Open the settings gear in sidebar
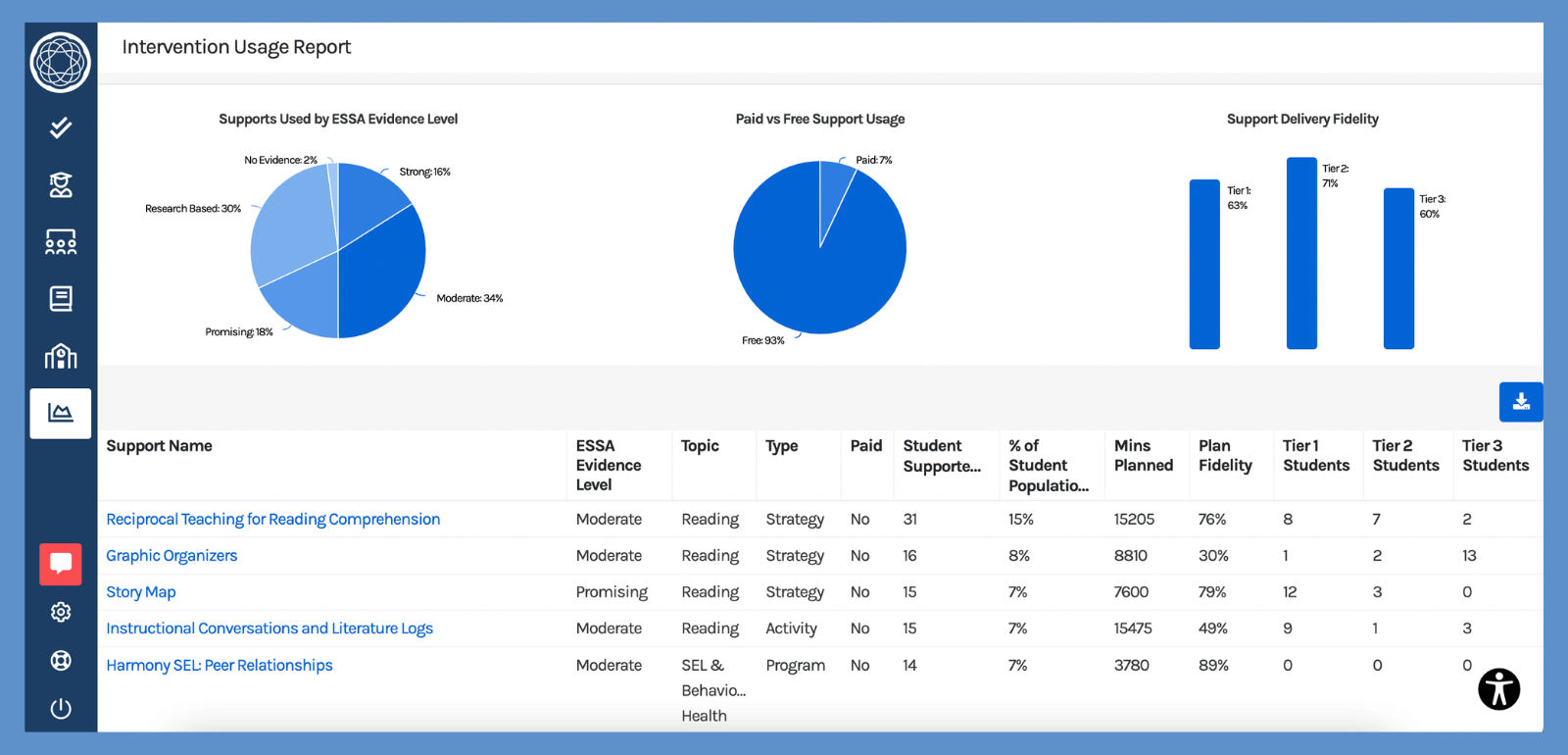The height and width of the screenshot is (755, 1568). click(x=61, y=612)
